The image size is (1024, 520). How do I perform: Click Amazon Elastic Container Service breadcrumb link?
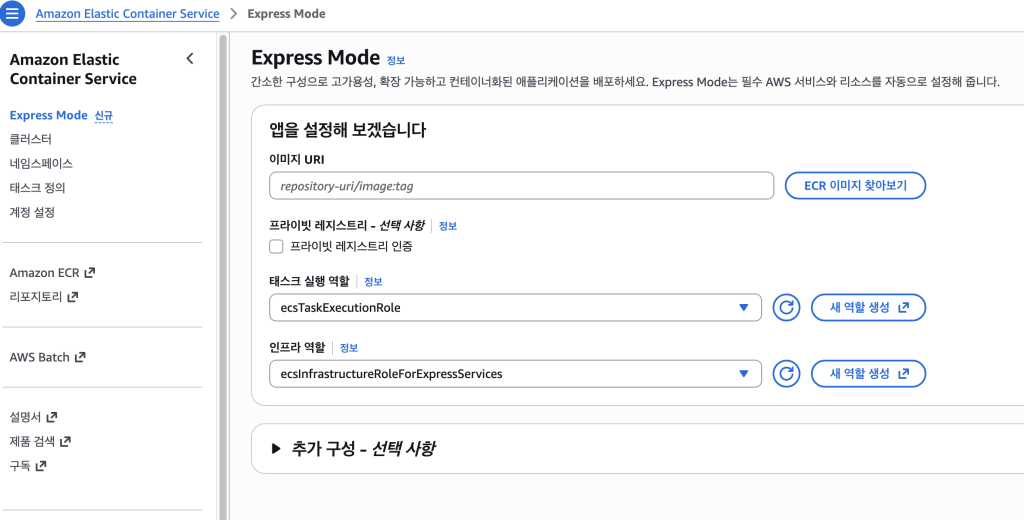click(x=127, y=14)
